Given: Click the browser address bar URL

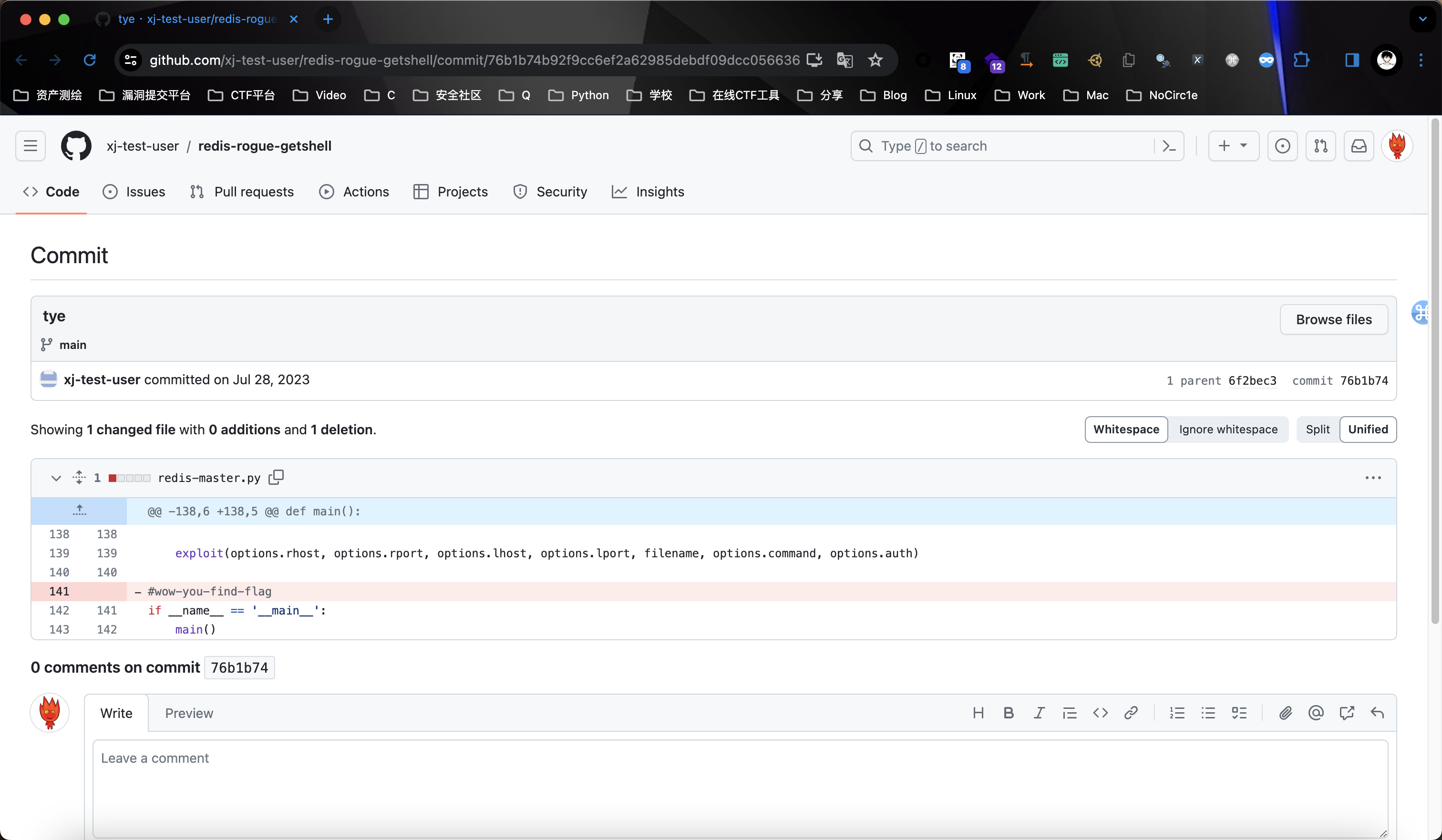Looking at the screenshot, I should pos(474,60).
